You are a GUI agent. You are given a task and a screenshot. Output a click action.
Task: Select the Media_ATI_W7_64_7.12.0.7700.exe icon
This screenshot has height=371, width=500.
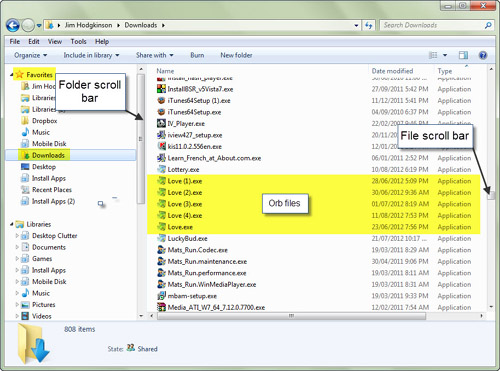pyautogui.click(x=161, y=307)
